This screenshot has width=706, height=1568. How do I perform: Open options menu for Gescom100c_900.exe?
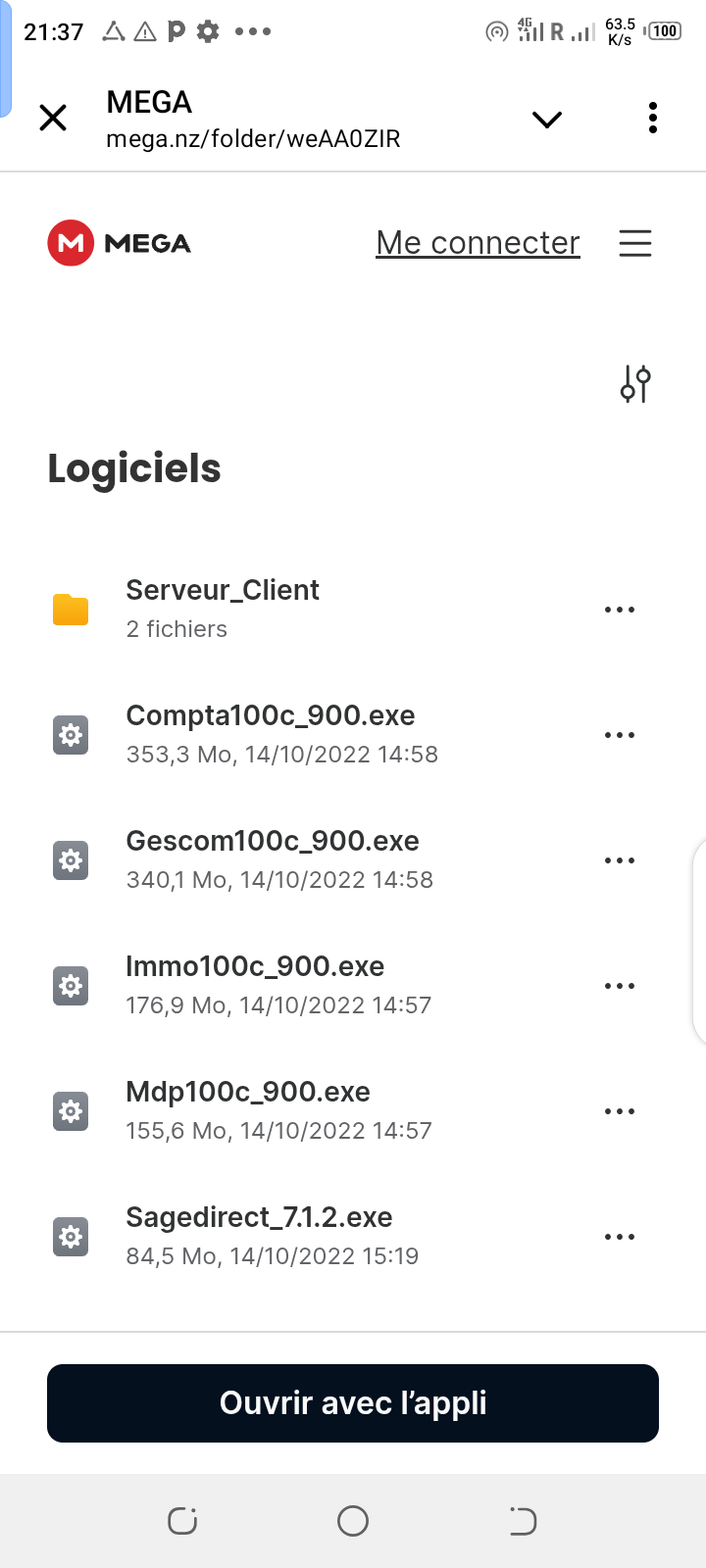(620, 860)
